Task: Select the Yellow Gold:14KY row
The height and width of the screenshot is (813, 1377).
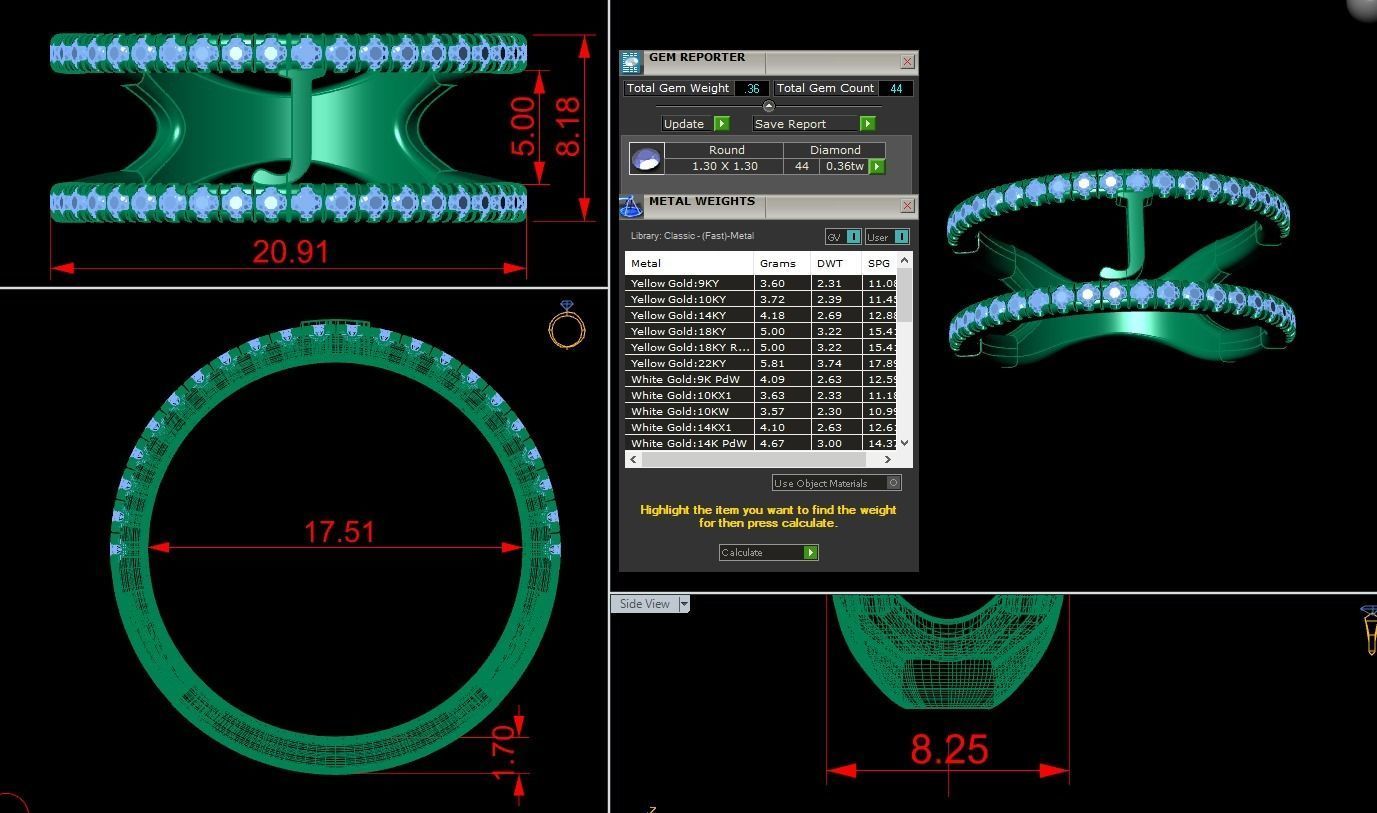Action: [761, 315]
